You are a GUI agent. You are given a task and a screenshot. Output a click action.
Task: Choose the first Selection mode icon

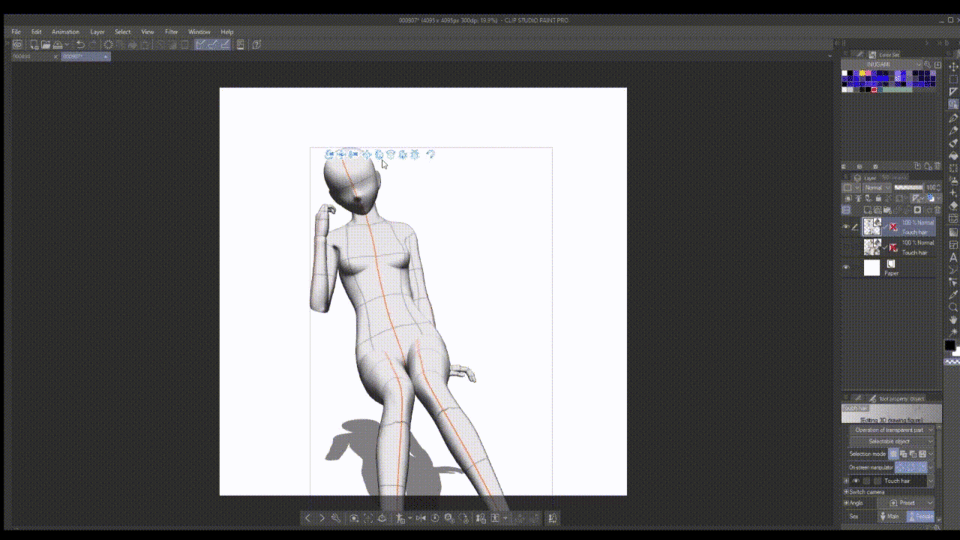[x=893, y=454]
